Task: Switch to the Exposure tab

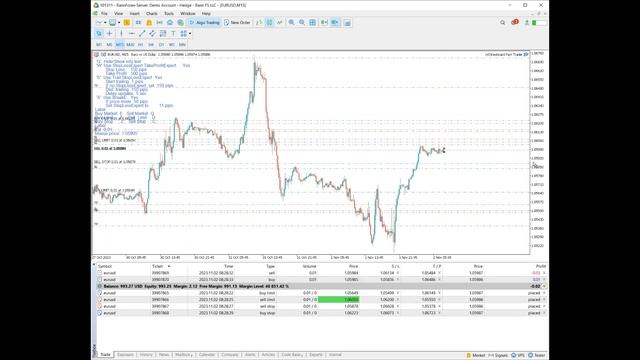Action: (x=125, y=355)
